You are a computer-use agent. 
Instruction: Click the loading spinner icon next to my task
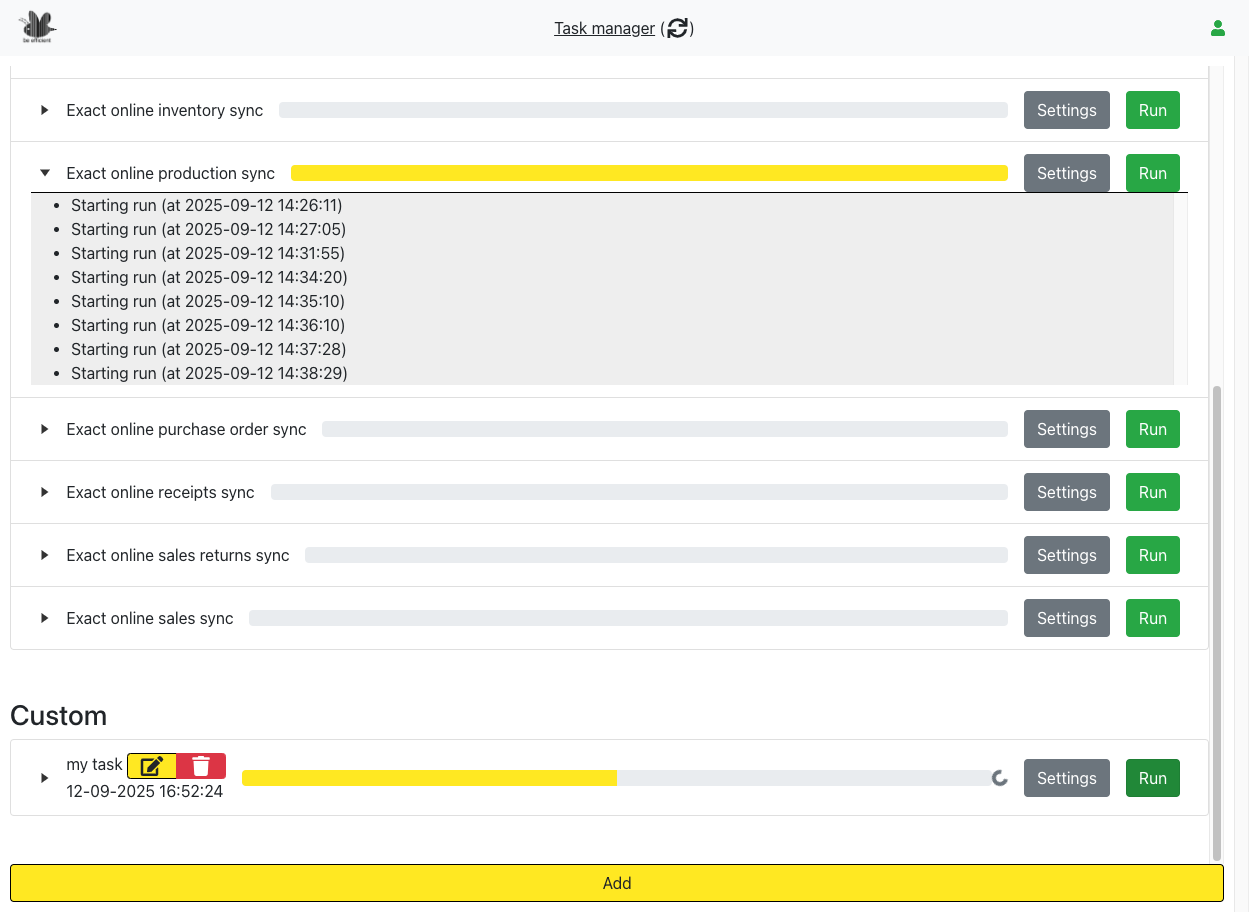(x=999, y=778)
